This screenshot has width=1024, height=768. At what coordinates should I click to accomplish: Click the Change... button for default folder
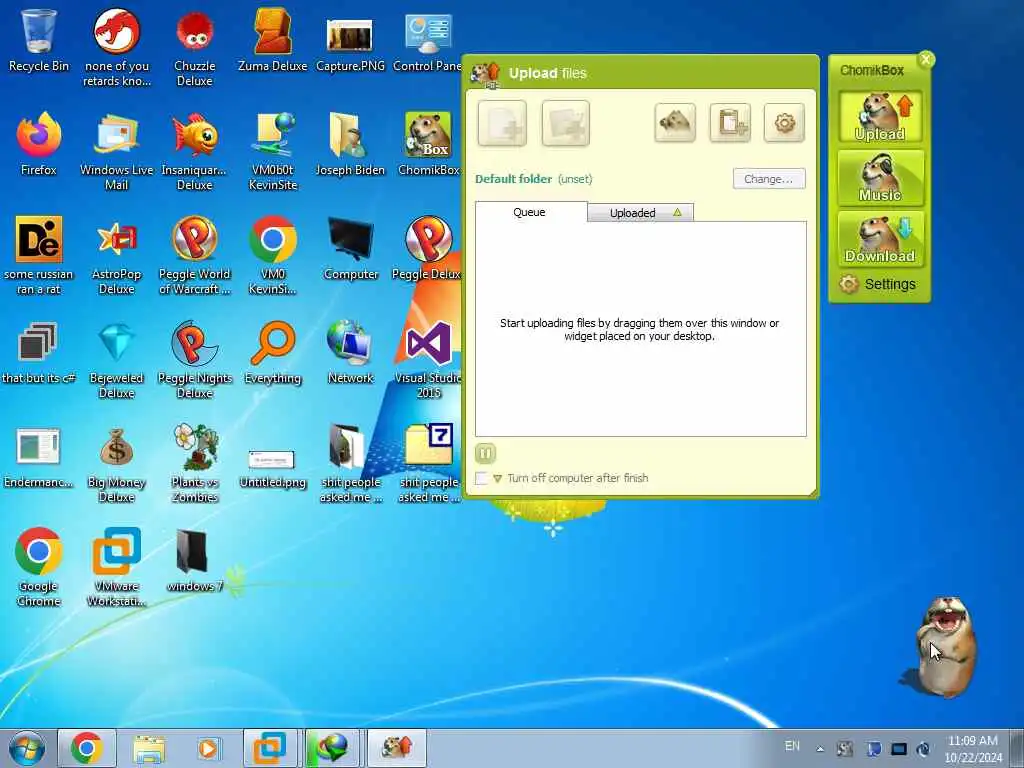coord(769,179)
